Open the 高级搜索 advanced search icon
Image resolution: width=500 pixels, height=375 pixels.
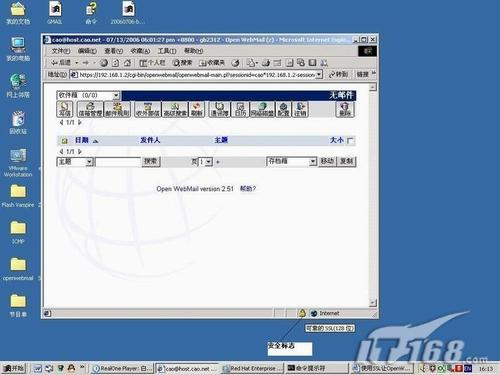point(175,109)
